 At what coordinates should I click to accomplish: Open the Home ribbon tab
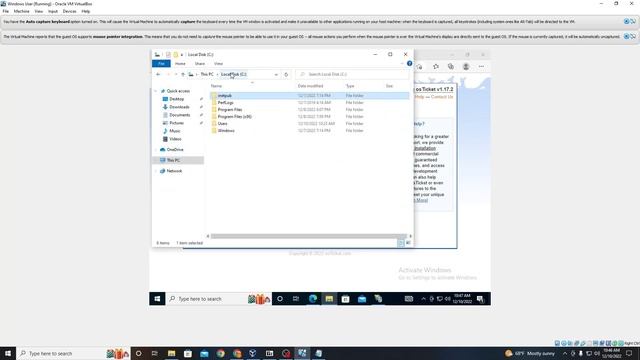click(180, 64)
